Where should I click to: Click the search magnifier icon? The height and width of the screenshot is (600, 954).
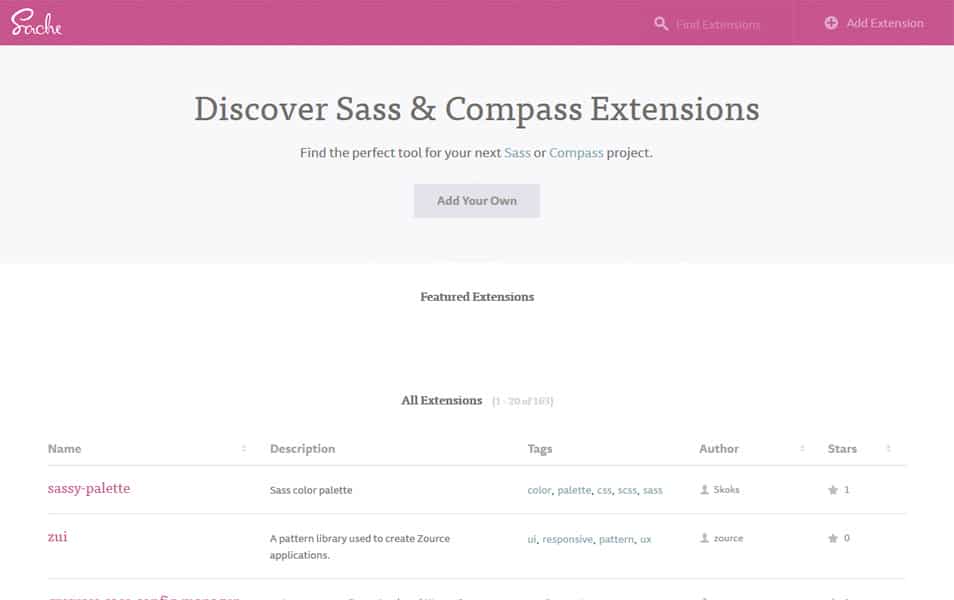tap(659, 23)
